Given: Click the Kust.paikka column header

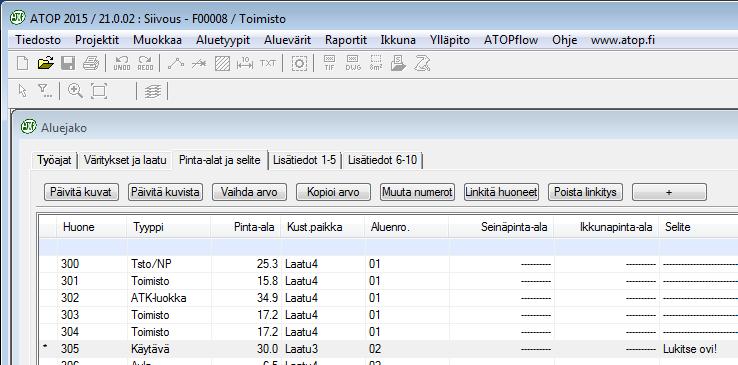Looking at the screenshot, I should click(x=322, y=227).
